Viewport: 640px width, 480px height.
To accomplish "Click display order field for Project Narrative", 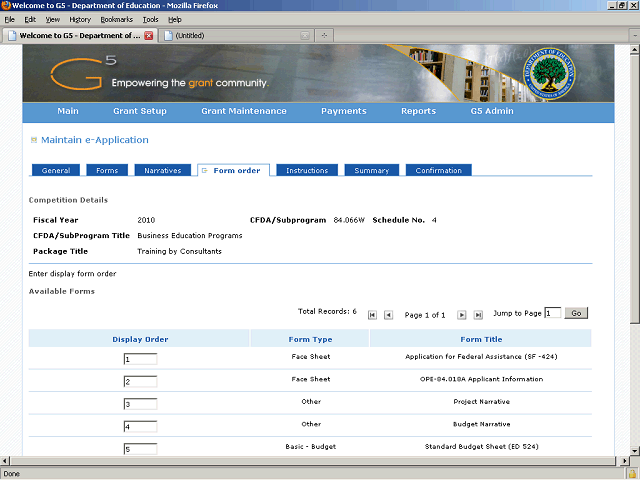I will coord(140,404).
